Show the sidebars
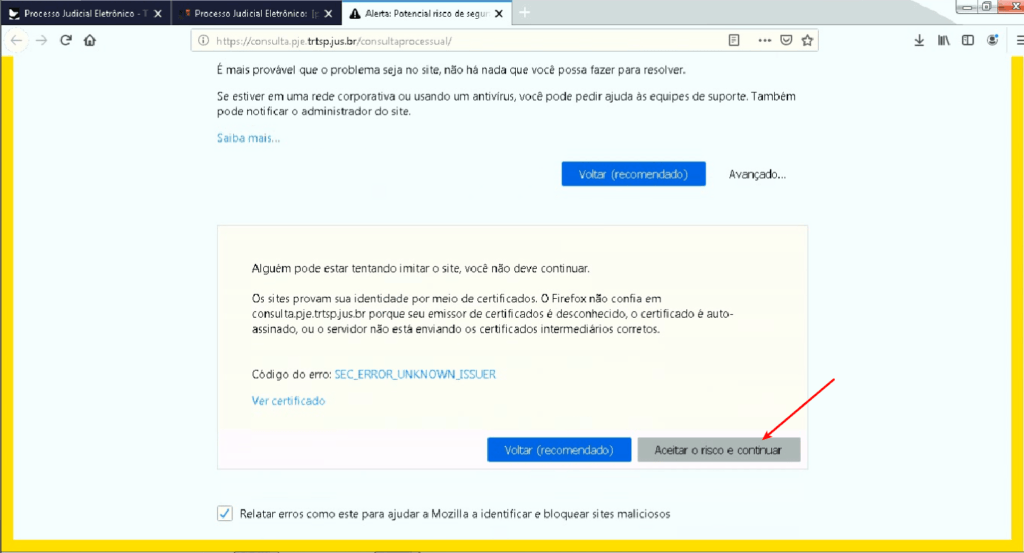Viewport: 1024px width, 553px height. pyautogui.click(x=968, y=40)
